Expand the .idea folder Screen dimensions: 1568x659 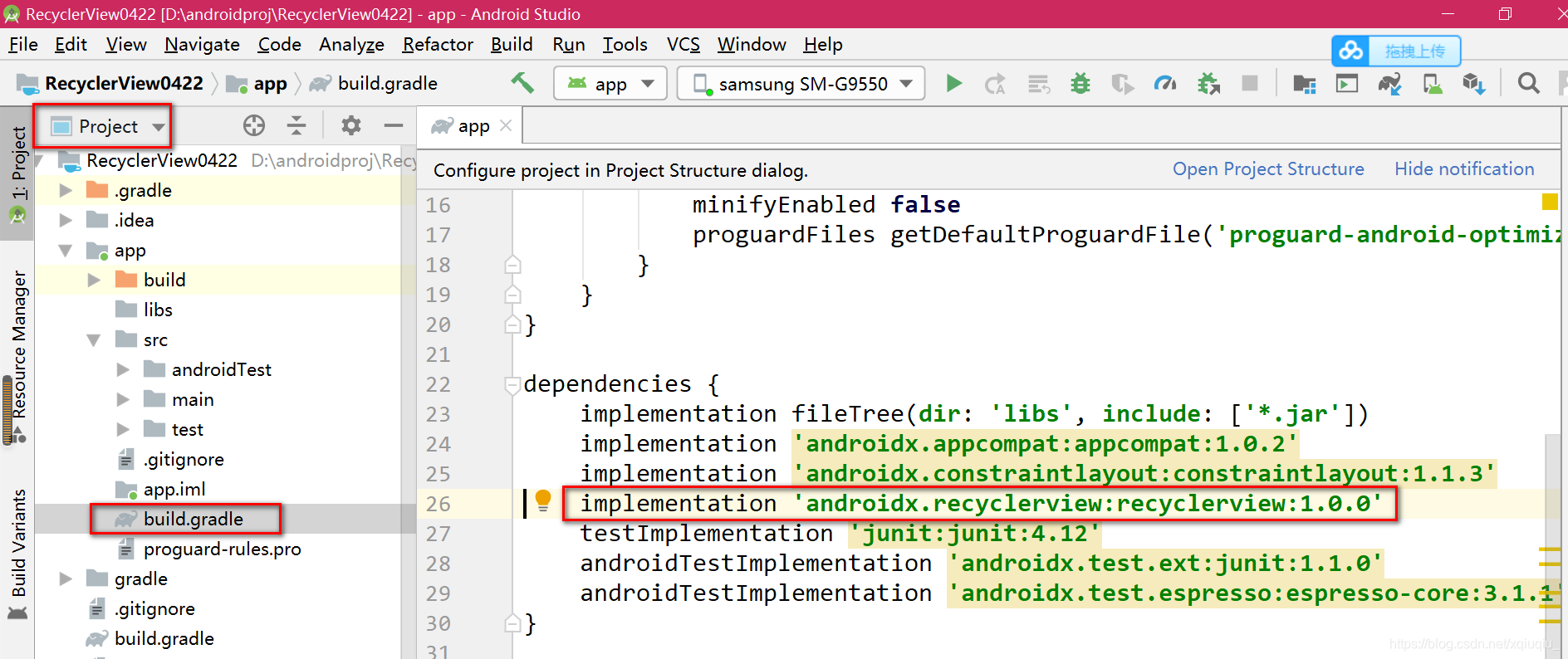point(66,220)
